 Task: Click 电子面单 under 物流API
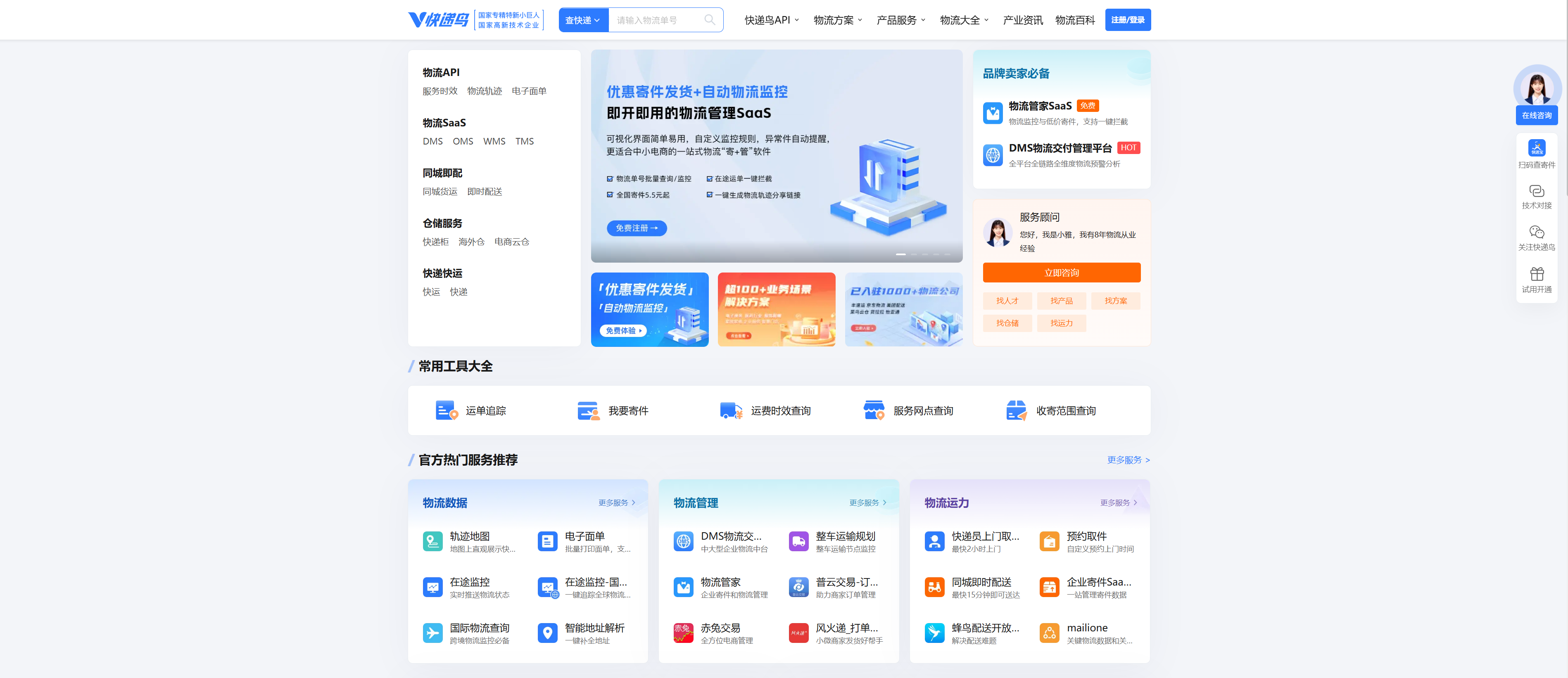(529, 91)
